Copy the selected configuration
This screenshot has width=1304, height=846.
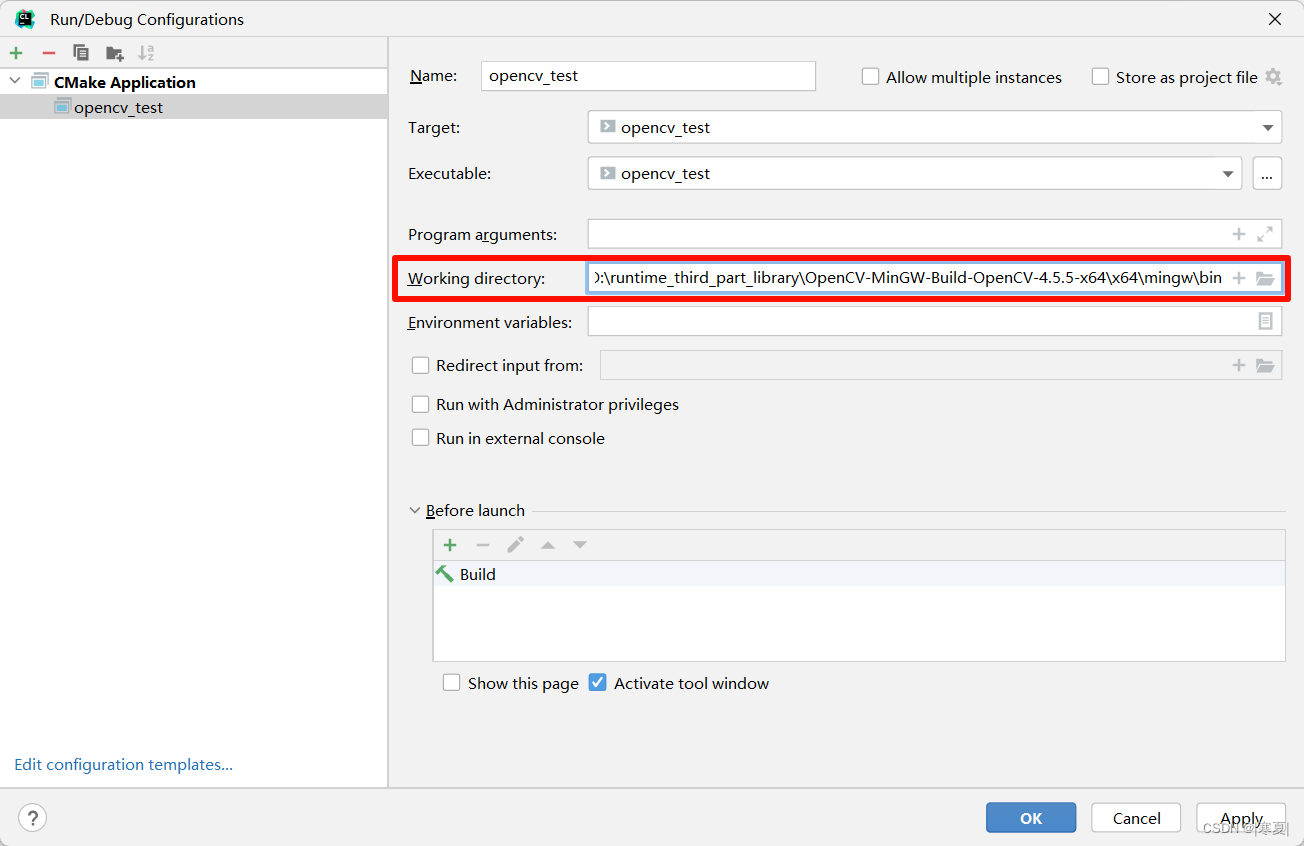click(x=81, y=53)
